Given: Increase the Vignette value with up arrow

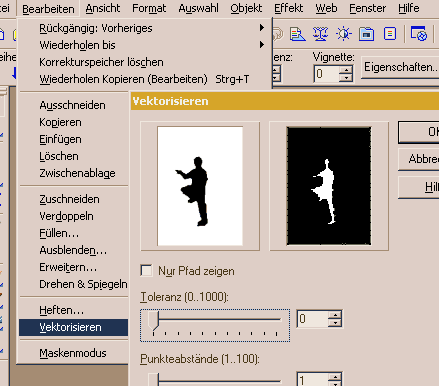Looking at the screenshot, I should pos(346,70).
